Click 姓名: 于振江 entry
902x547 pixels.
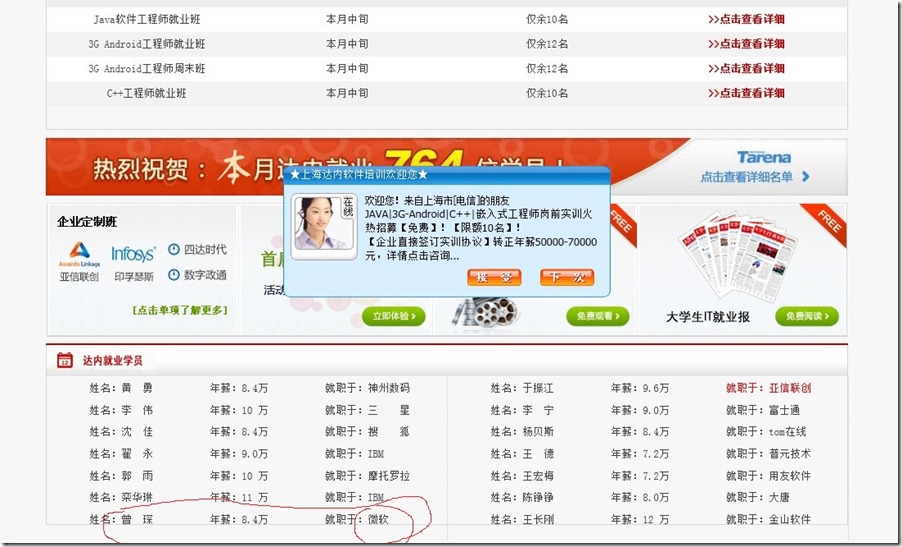(522, 388)
